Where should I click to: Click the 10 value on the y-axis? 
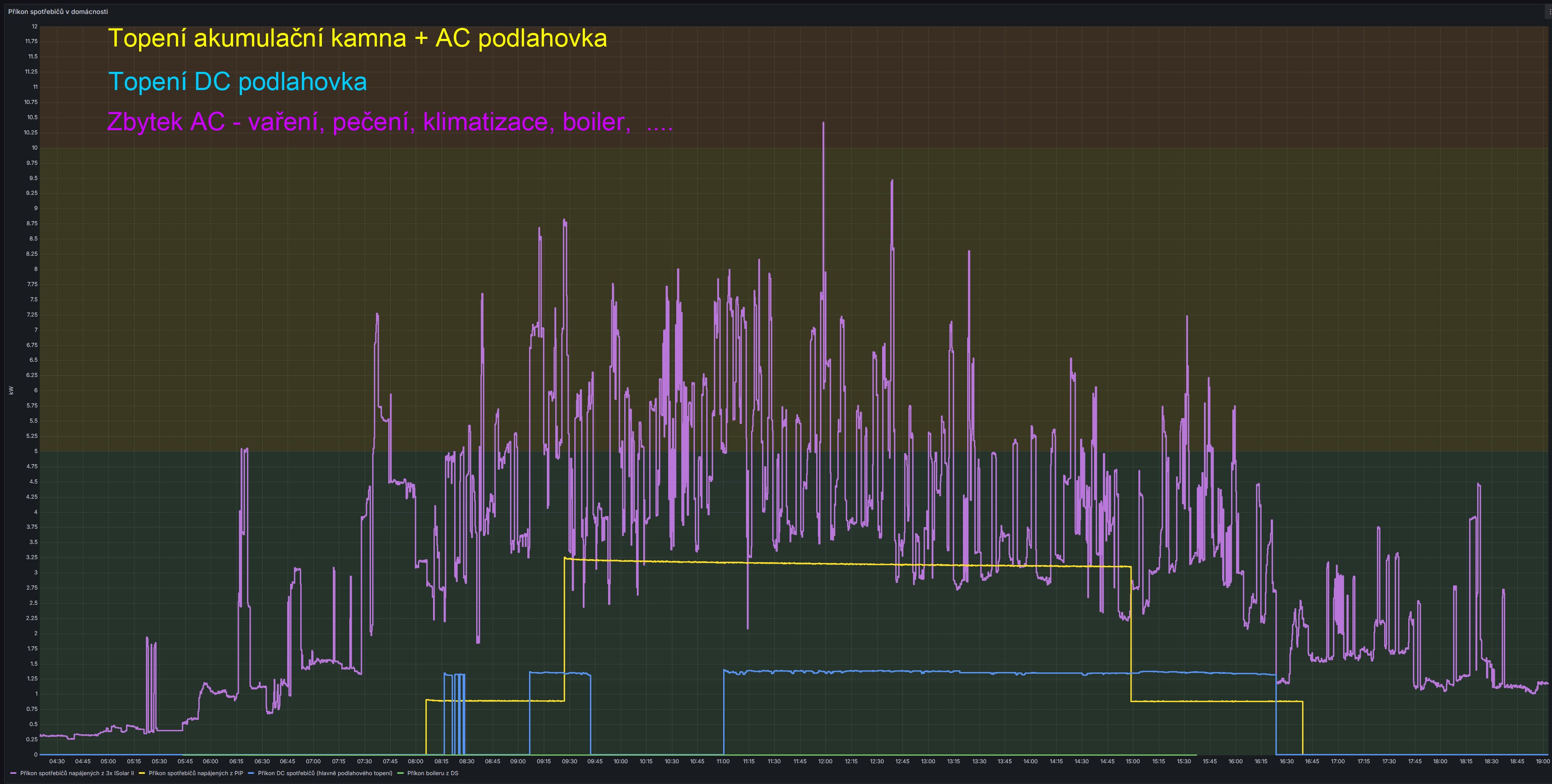(x=34, y=148)
